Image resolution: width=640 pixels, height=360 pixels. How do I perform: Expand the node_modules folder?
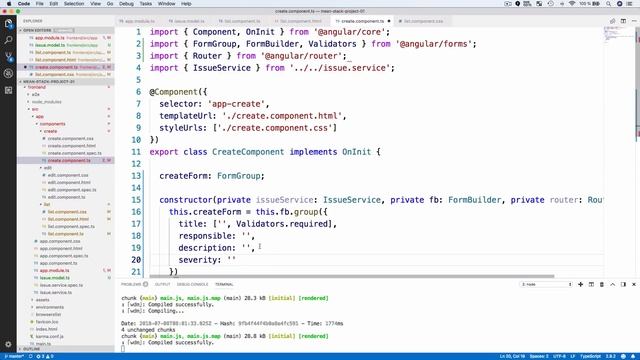pyautogui.click(x=46, y=102)
